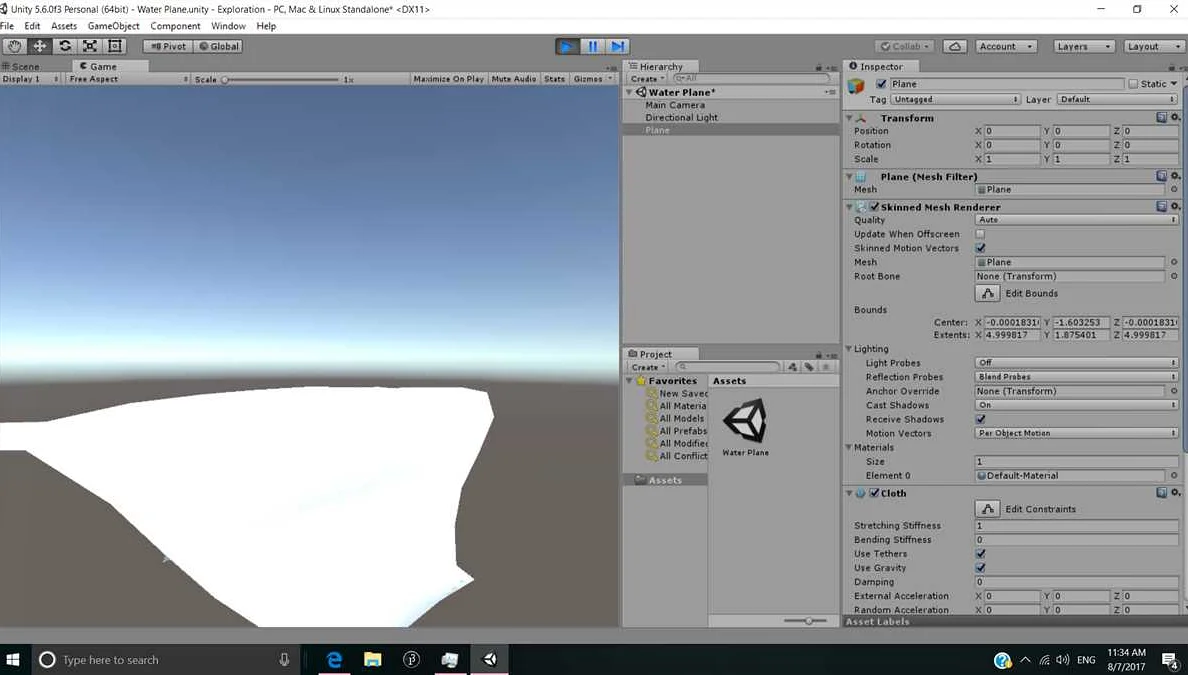
Task: Pick Element 0 material object selector
Action: click(x=1174, y=476)
